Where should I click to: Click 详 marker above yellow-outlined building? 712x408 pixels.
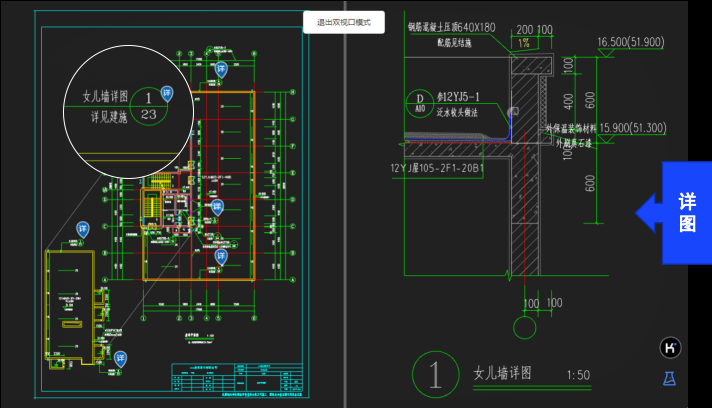click(x=80, y=227)
